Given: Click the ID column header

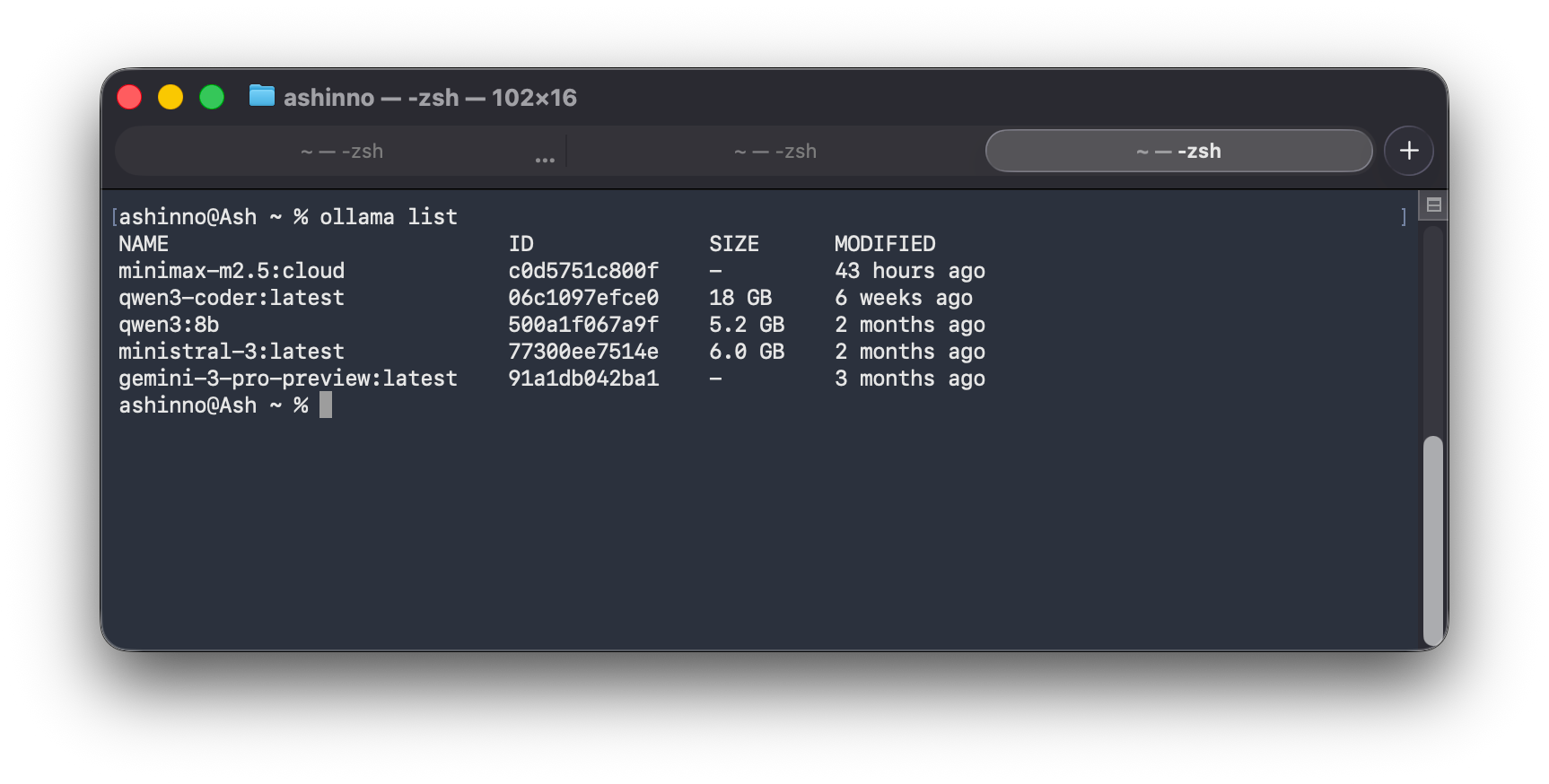Looking at the screenshot, I should pyautogui.click(x=521, y=244).
